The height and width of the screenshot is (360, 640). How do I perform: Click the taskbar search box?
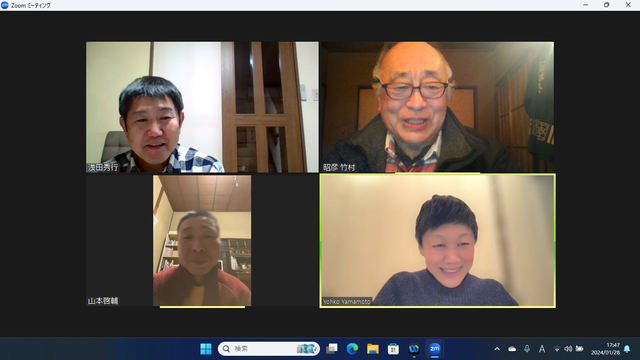coord(269,349)
